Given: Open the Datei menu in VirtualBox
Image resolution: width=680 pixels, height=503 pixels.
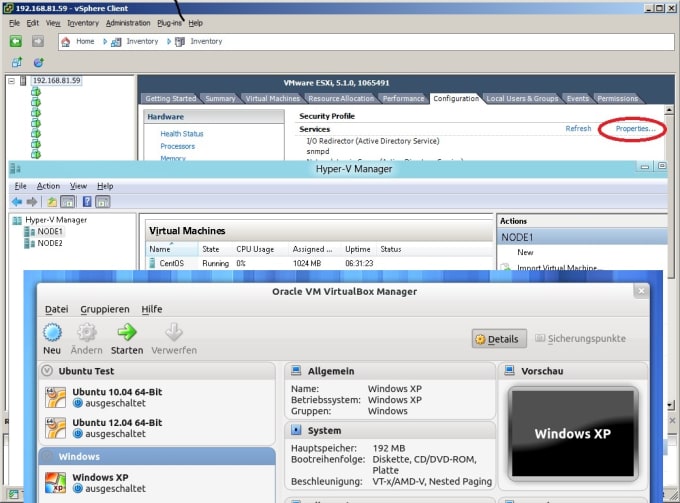Looking at the screenshot, I should (x=57, y=309).
